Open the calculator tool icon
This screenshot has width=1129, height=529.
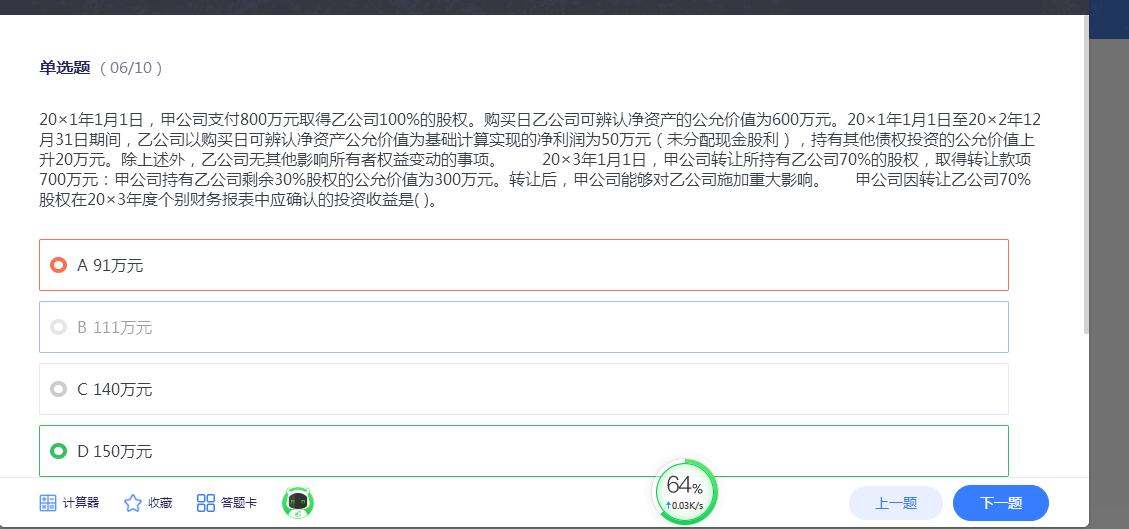pos(47,503)
